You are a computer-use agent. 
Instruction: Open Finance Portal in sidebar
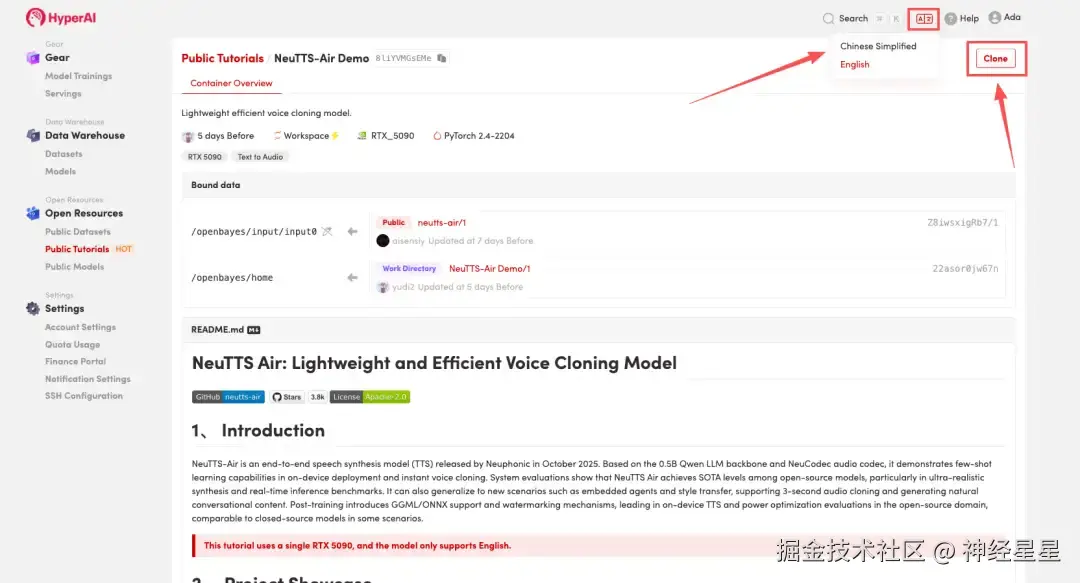[x=76, y=361]
